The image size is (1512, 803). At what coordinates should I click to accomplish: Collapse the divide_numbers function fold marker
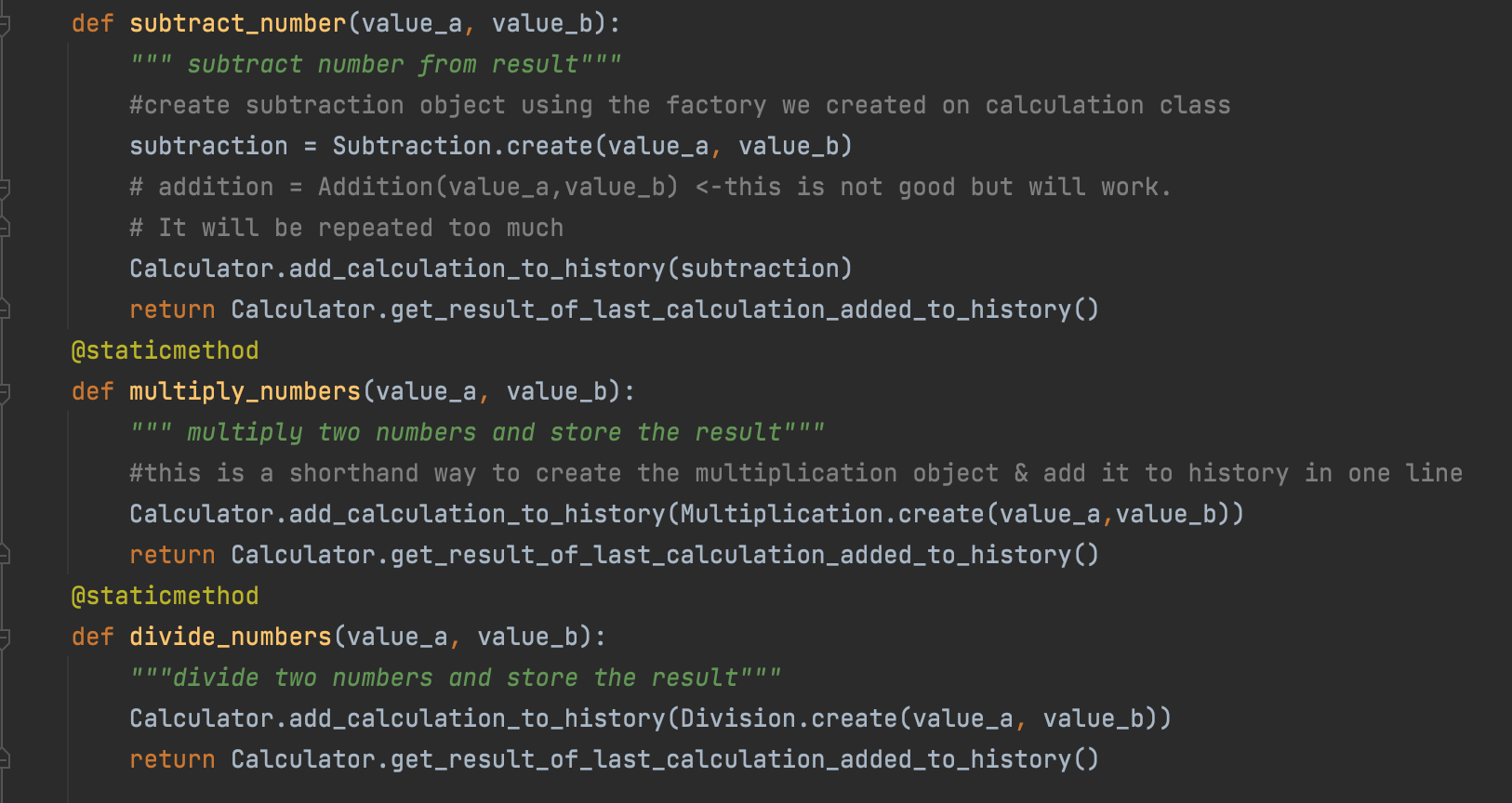pyautogui.click(x=4, y=638)
